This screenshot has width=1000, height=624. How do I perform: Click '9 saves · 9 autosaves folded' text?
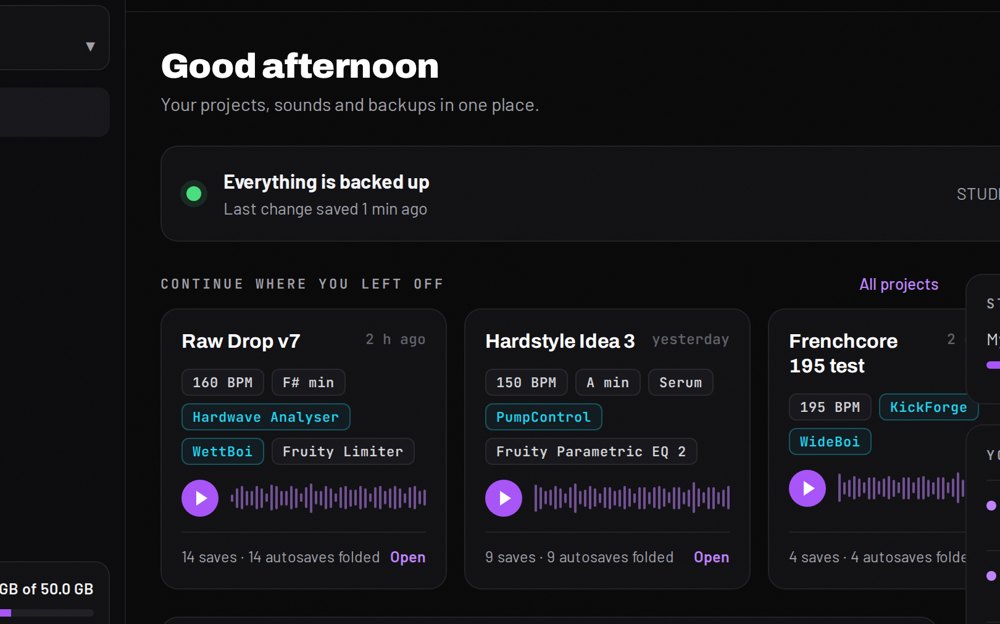[x=579, y=557]
